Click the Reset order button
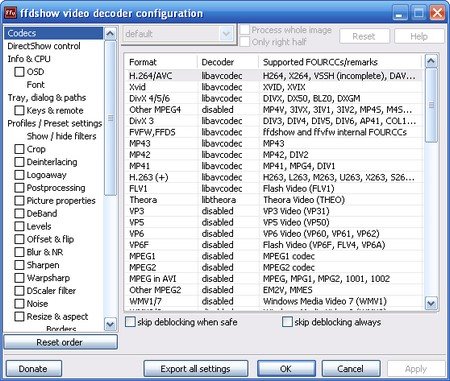This screenshot has width=450, height=381. coord(60,342)
